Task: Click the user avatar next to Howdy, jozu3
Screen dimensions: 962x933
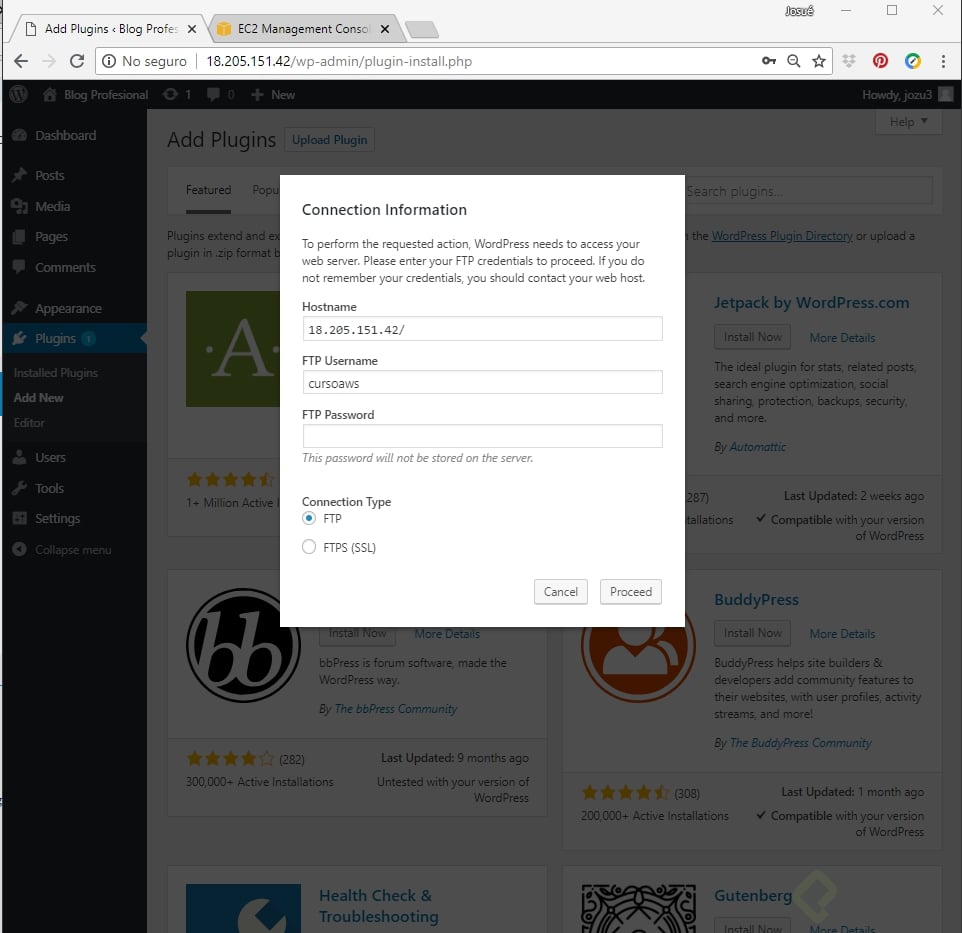Action: point(946,94)
